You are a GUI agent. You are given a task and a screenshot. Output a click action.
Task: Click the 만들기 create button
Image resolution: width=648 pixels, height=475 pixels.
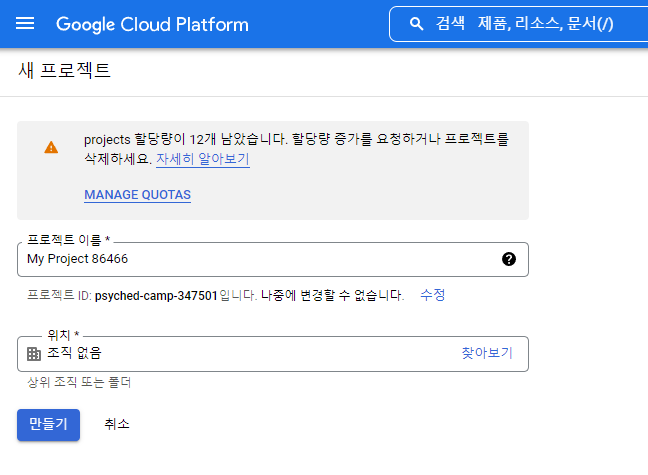(x=48, y=425)
